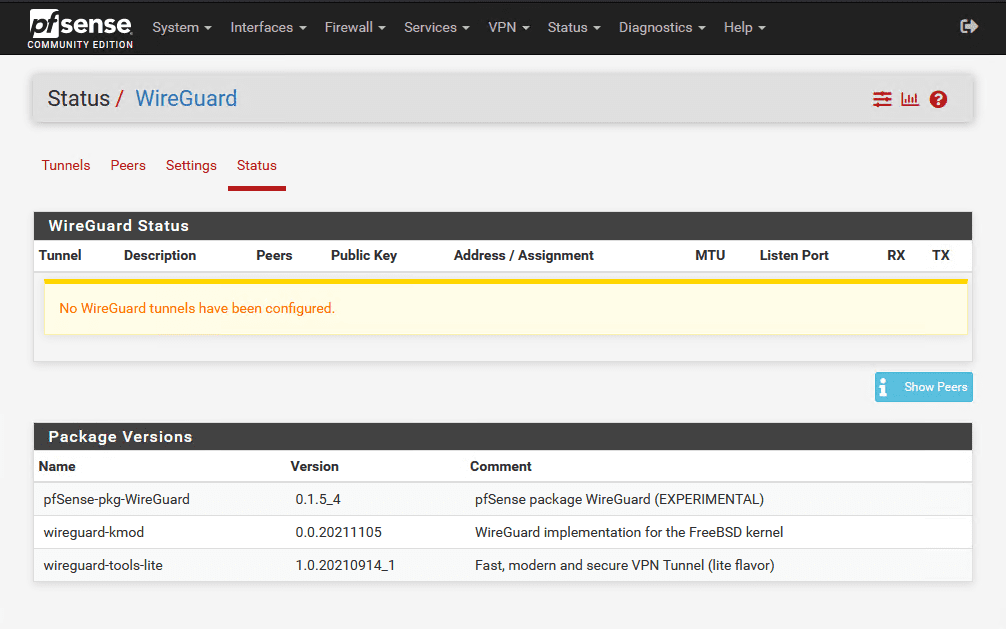1006x629 pixels.
Task: Click version 0.0.20211105 cell
Action: point(338,533)
